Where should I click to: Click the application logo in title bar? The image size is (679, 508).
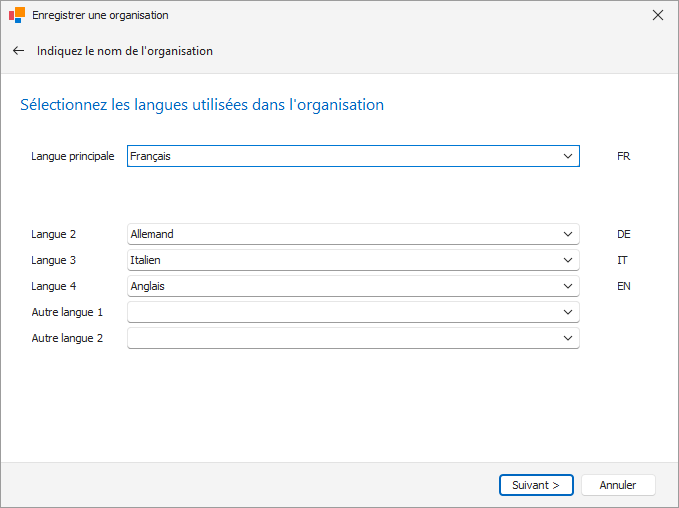17,15
